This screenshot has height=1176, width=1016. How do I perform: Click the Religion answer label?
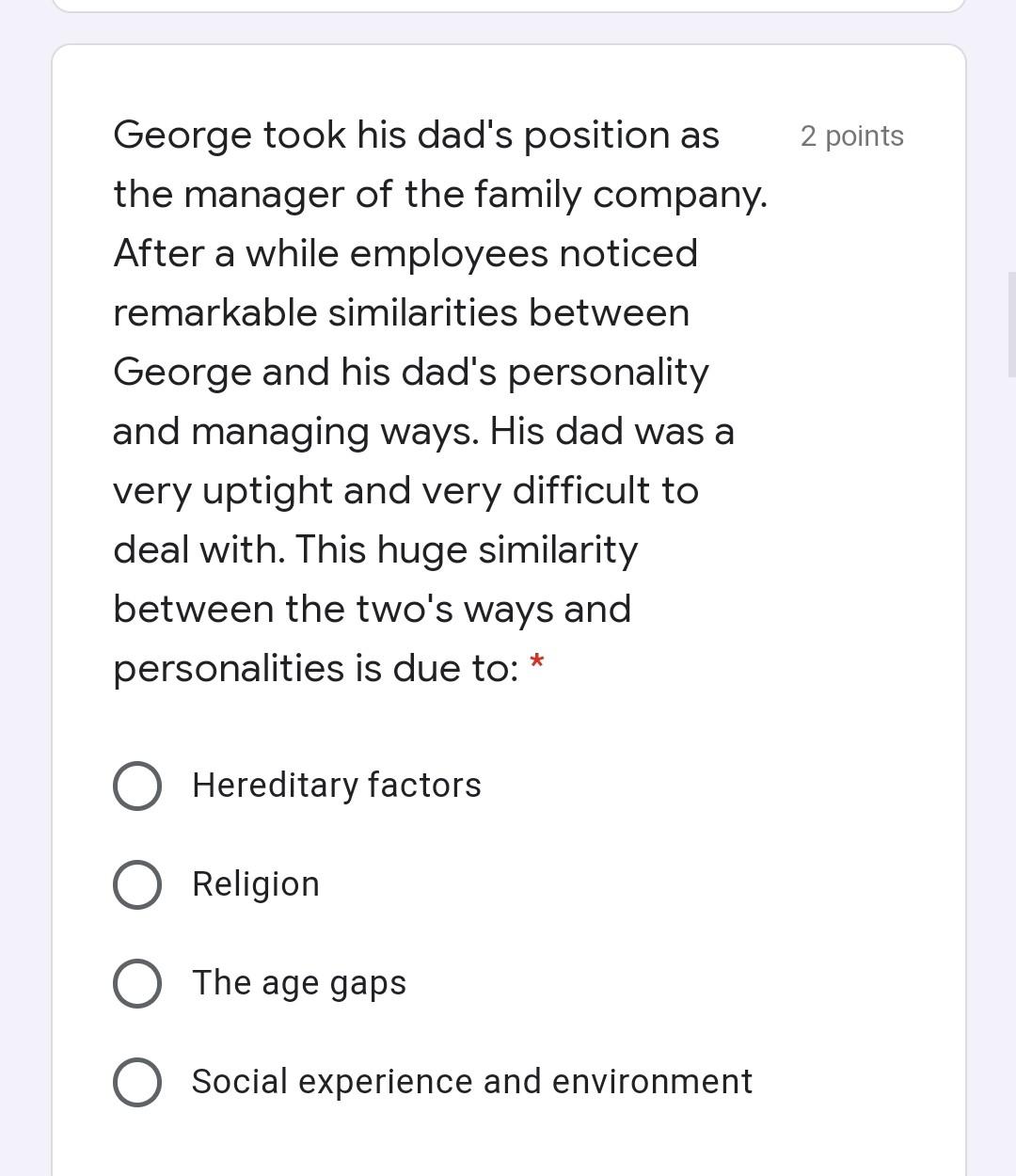[256, 884]
